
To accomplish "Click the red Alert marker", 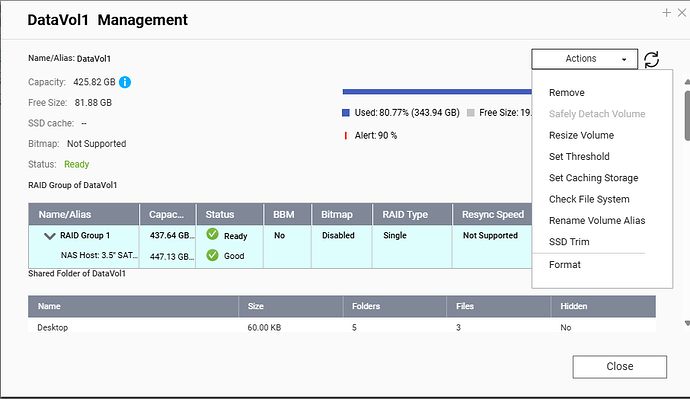I will pos(346,135).
